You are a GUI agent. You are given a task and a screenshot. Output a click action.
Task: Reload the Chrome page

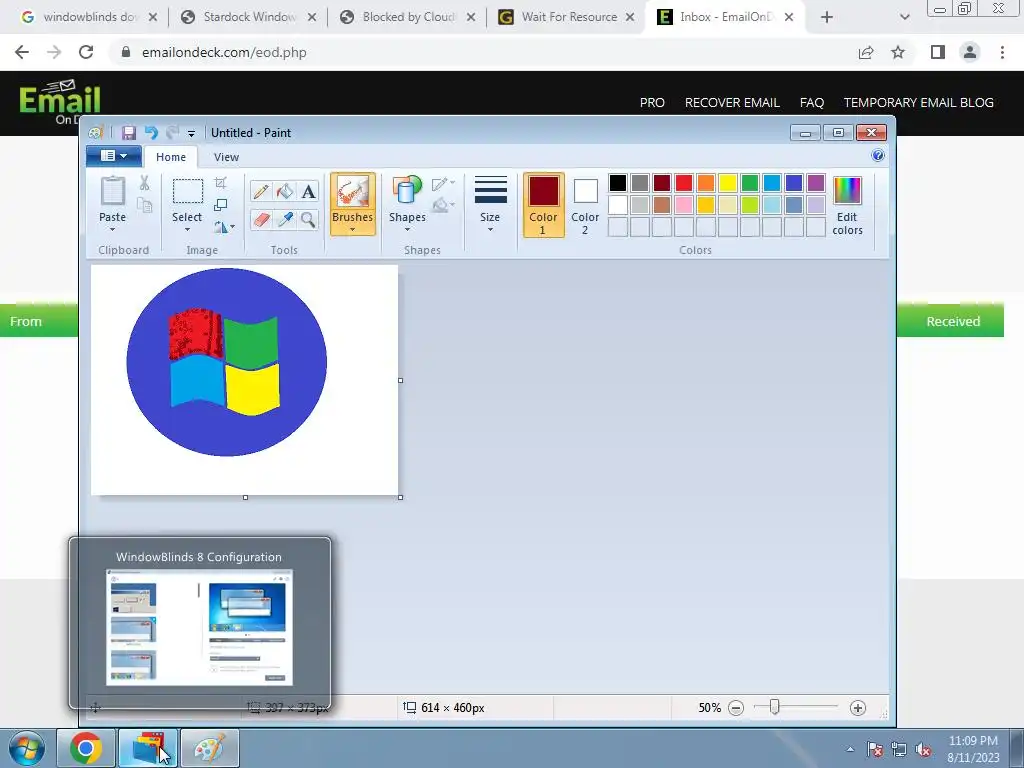pos(86,52)
